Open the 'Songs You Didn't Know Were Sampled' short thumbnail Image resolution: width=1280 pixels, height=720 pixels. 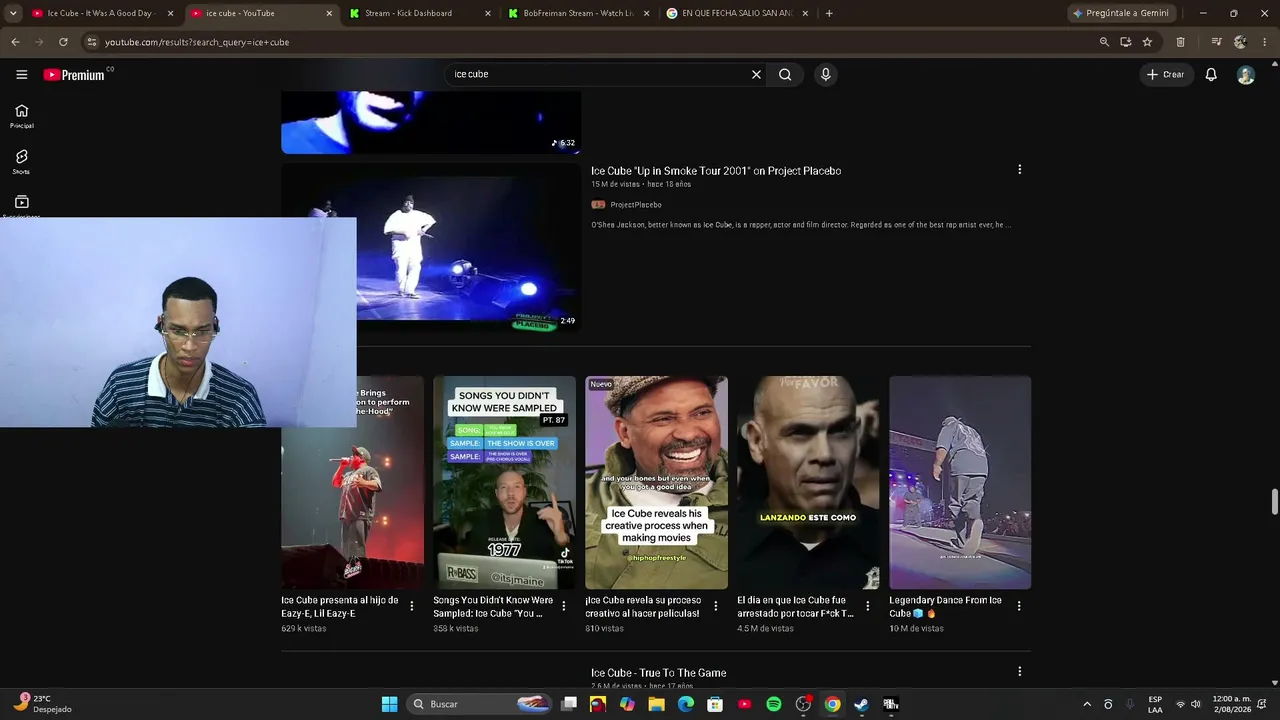(x=504, y=482)
